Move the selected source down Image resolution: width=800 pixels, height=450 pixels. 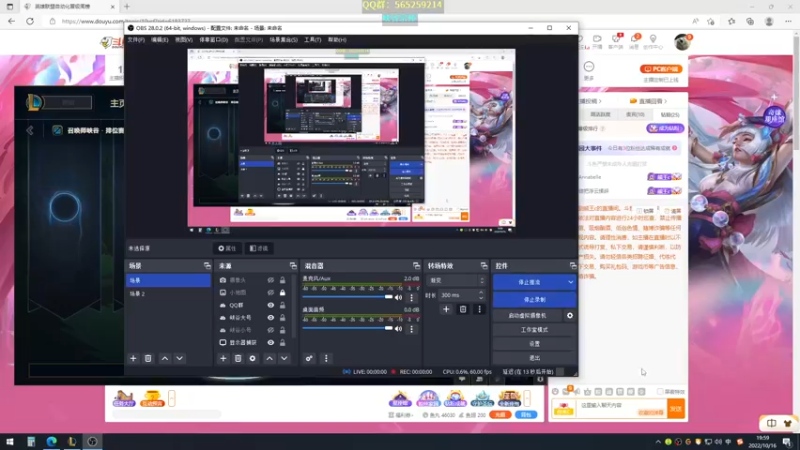[284, 359]
